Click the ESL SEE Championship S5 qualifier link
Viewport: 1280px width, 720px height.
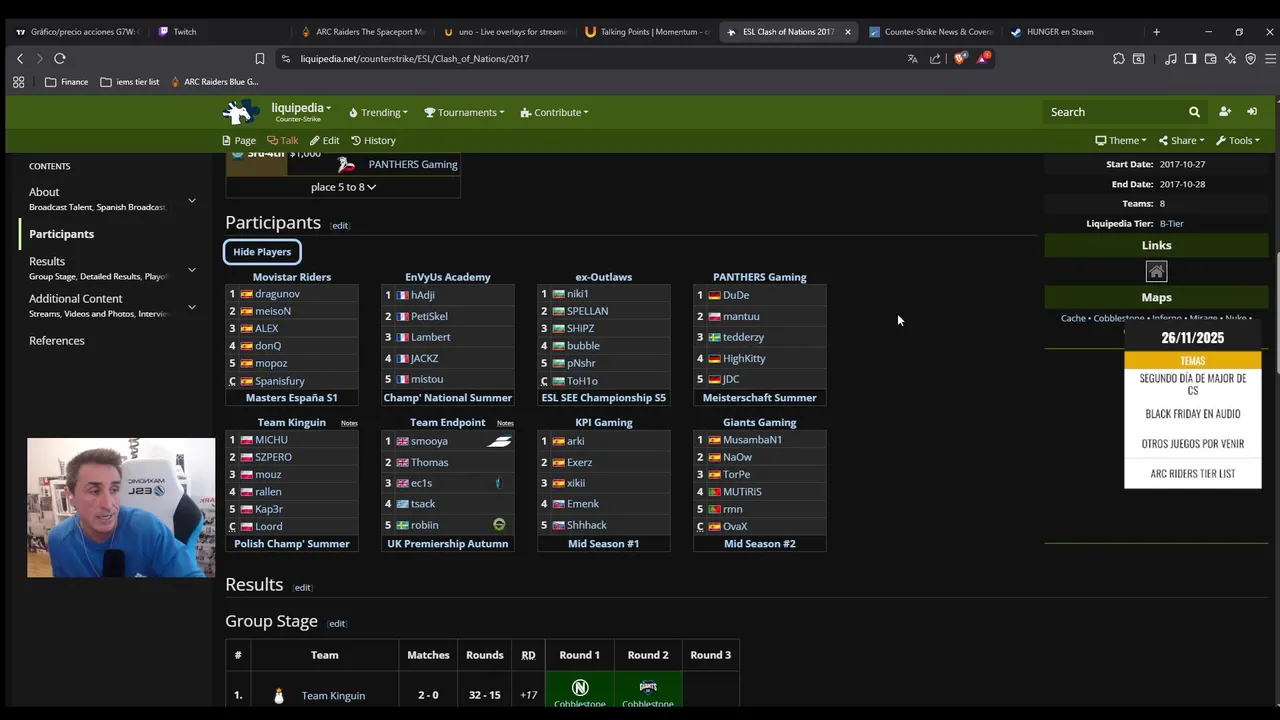[604, 398]
